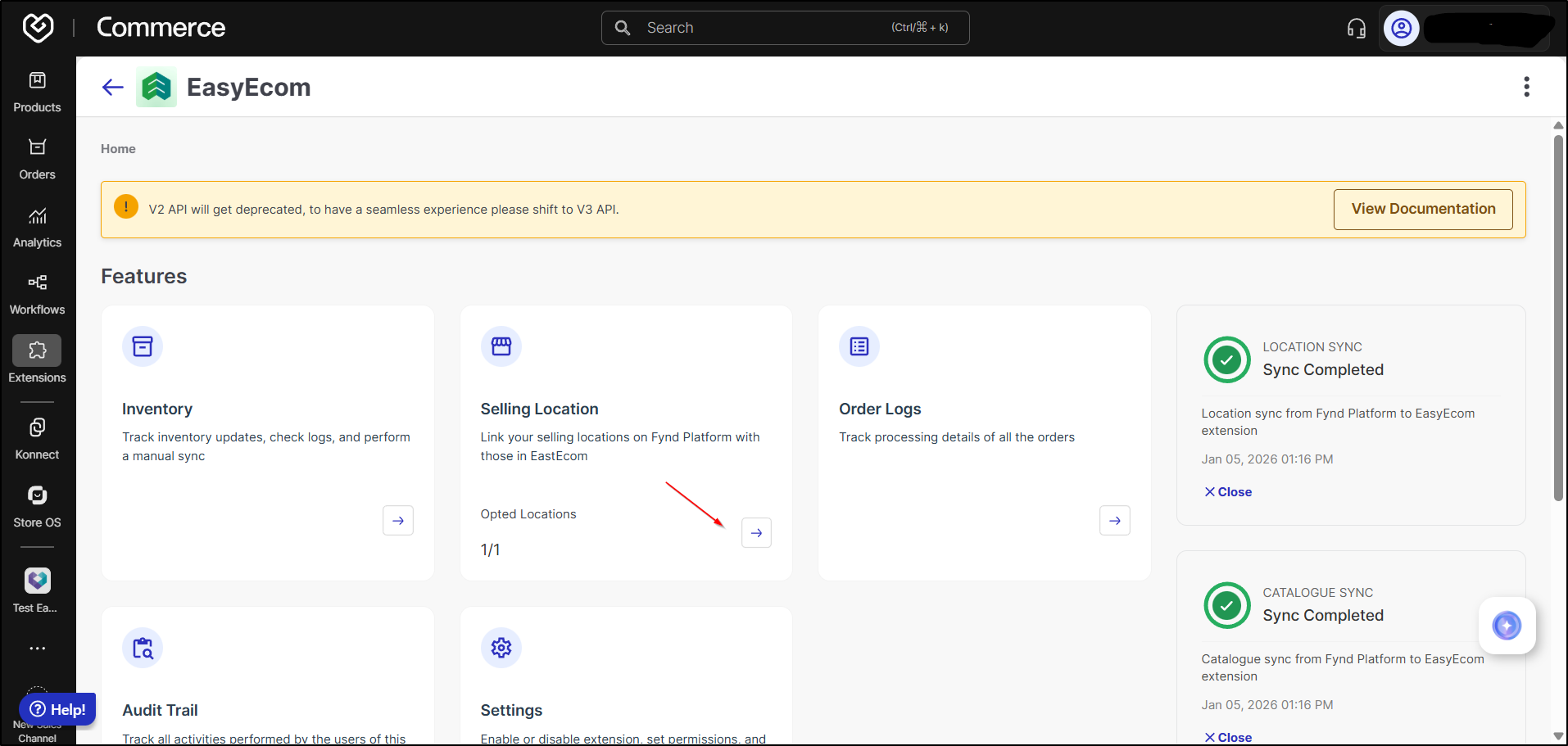Click the headset support icon
Screen dimensions: 1568x746
pos(1356,29)
